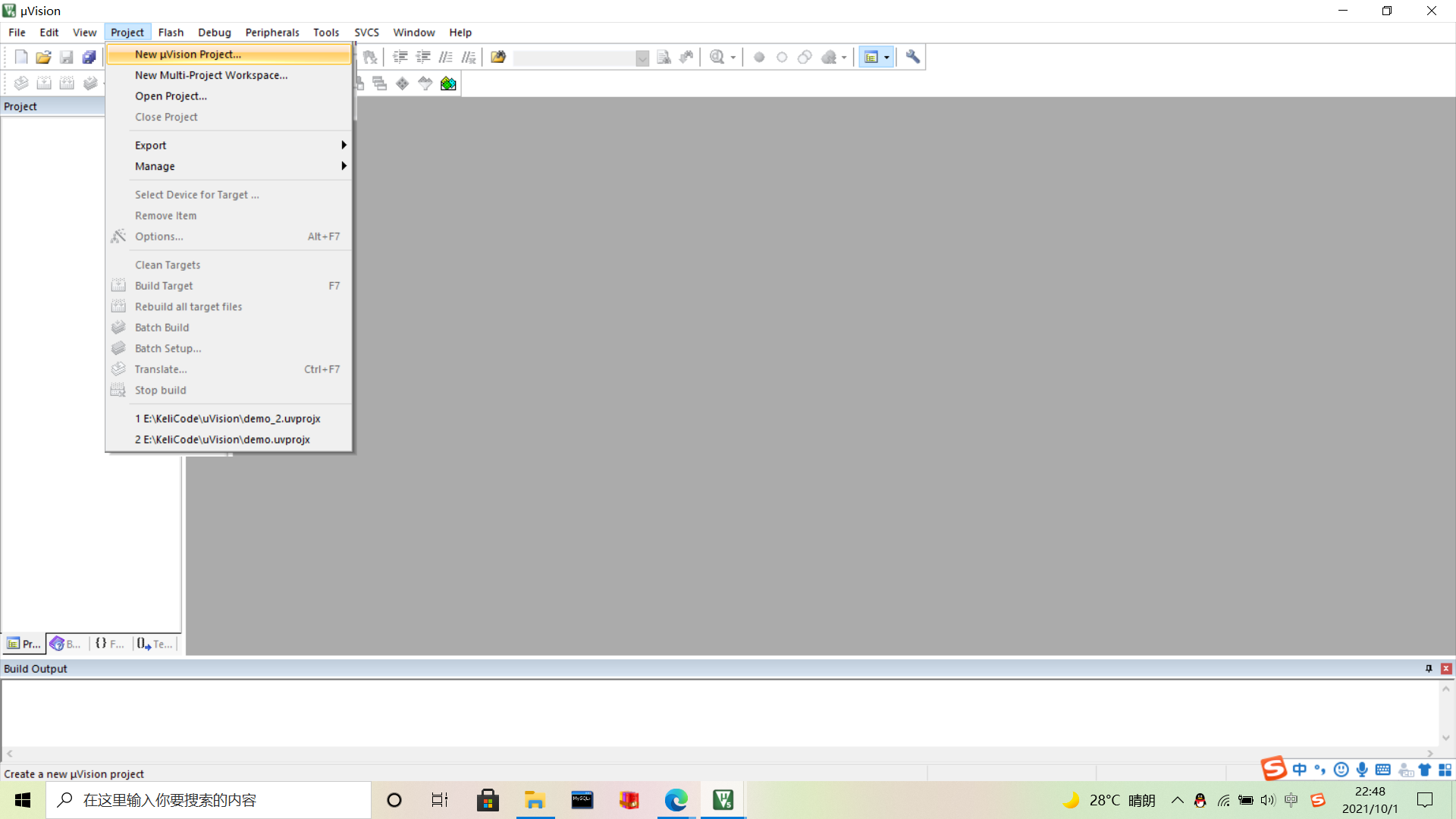Enable the Build Output panel toggle
The width and height of the screenshot is (1456, 819).
[x=1429, y=669]
